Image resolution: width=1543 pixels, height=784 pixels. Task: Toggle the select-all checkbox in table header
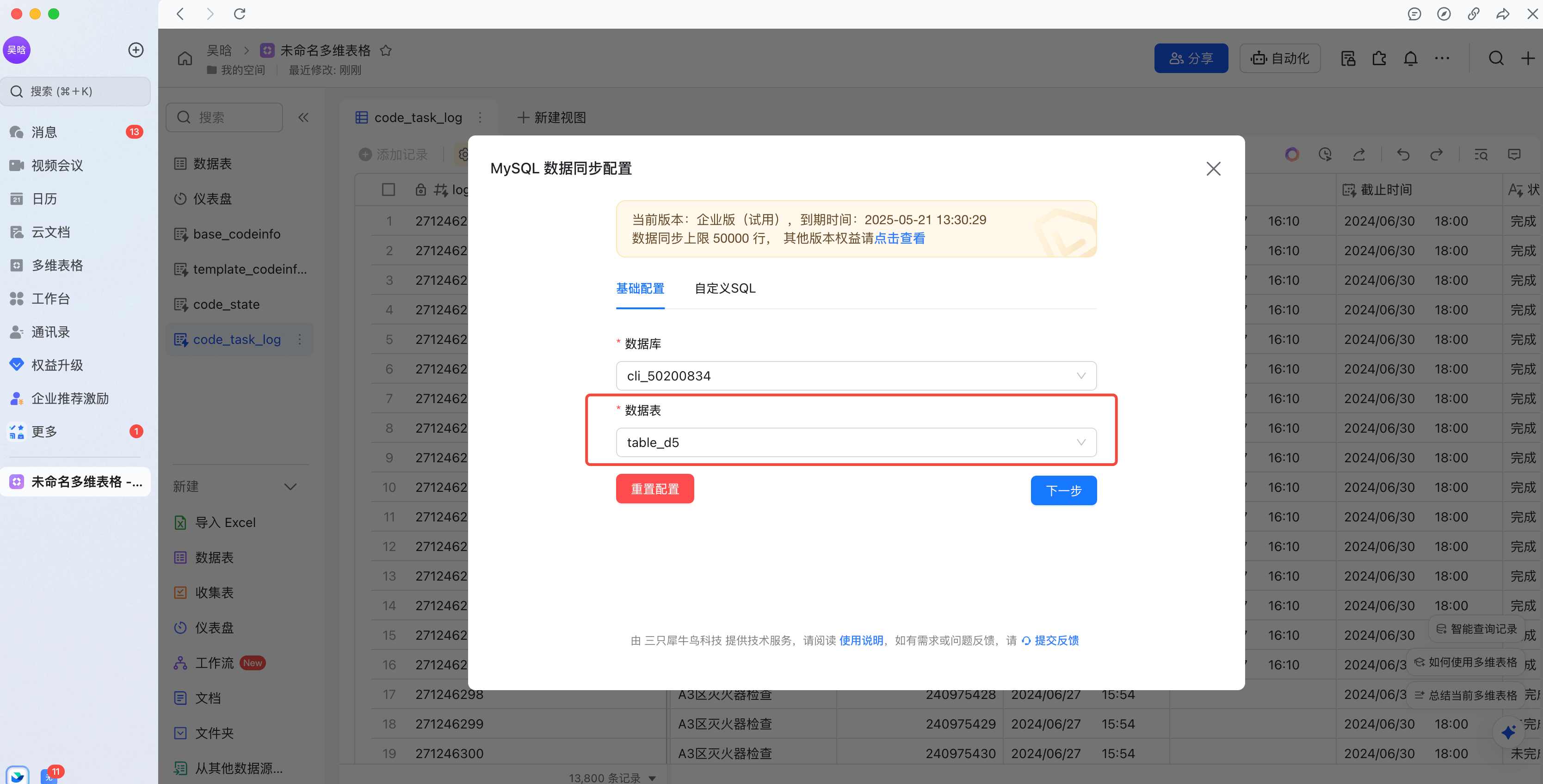(388, 190)
